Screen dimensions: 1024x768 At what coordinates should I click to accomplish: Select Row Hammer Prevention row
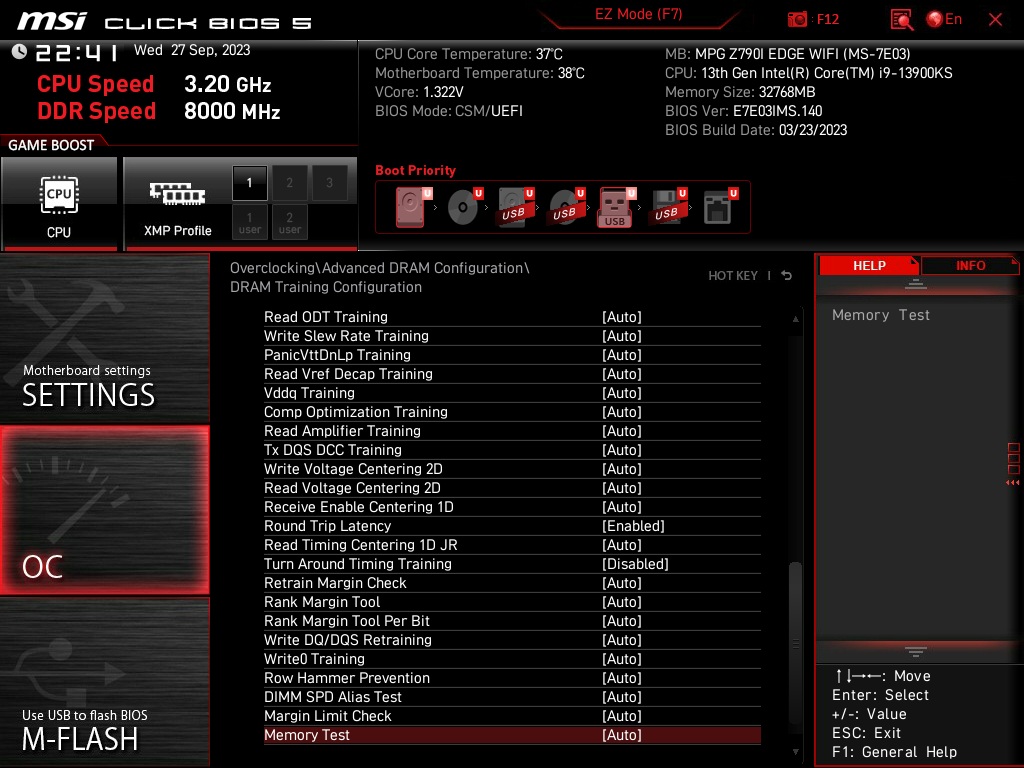512,678
